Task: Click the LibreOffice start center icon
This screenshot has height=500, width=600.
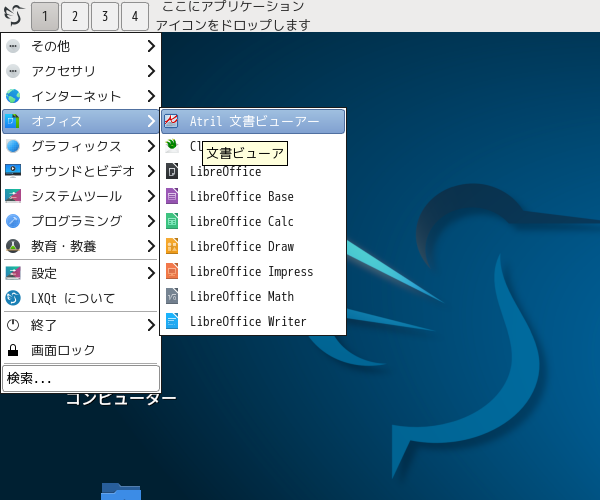Action: coord(172,171)
